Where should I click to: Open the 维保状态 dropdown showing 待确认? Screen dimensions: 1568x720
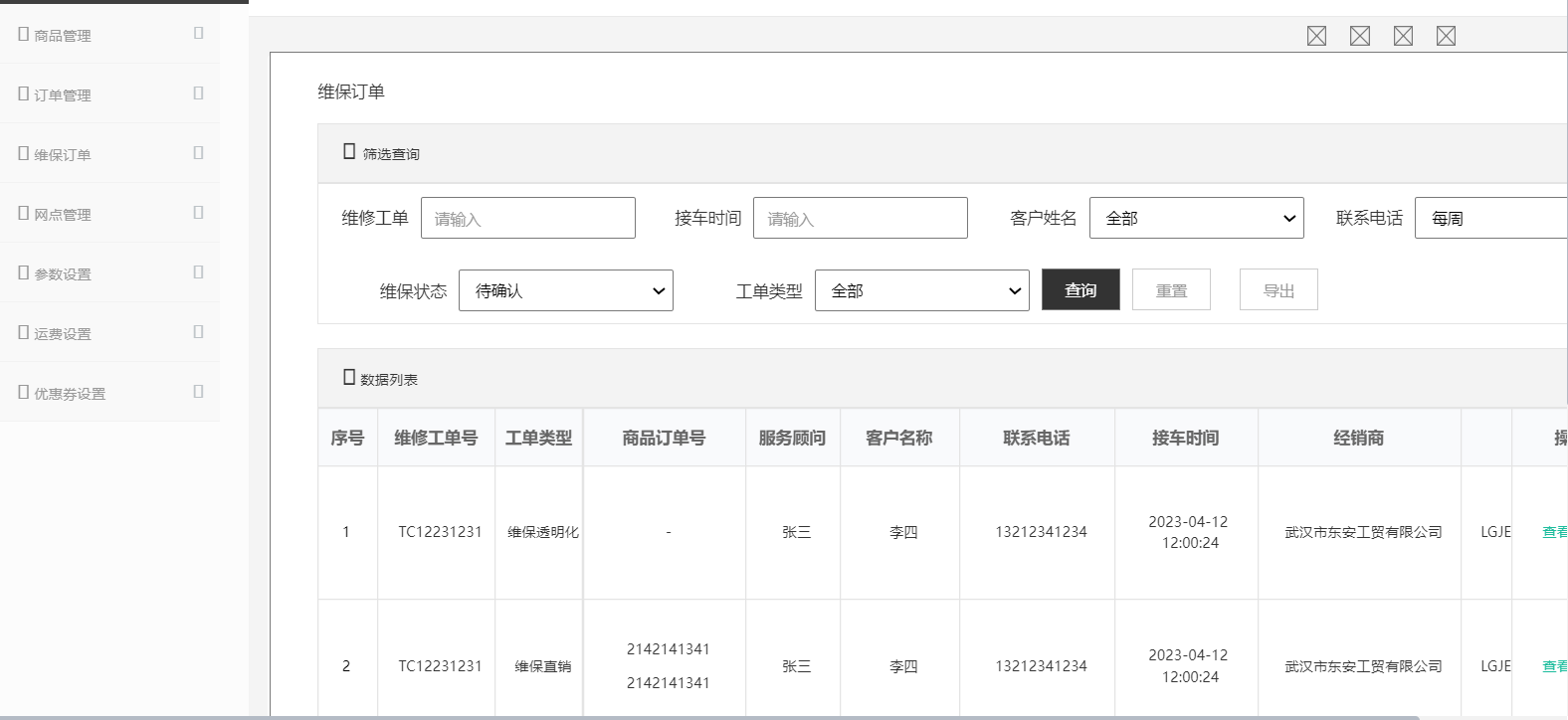pos(566,290)
